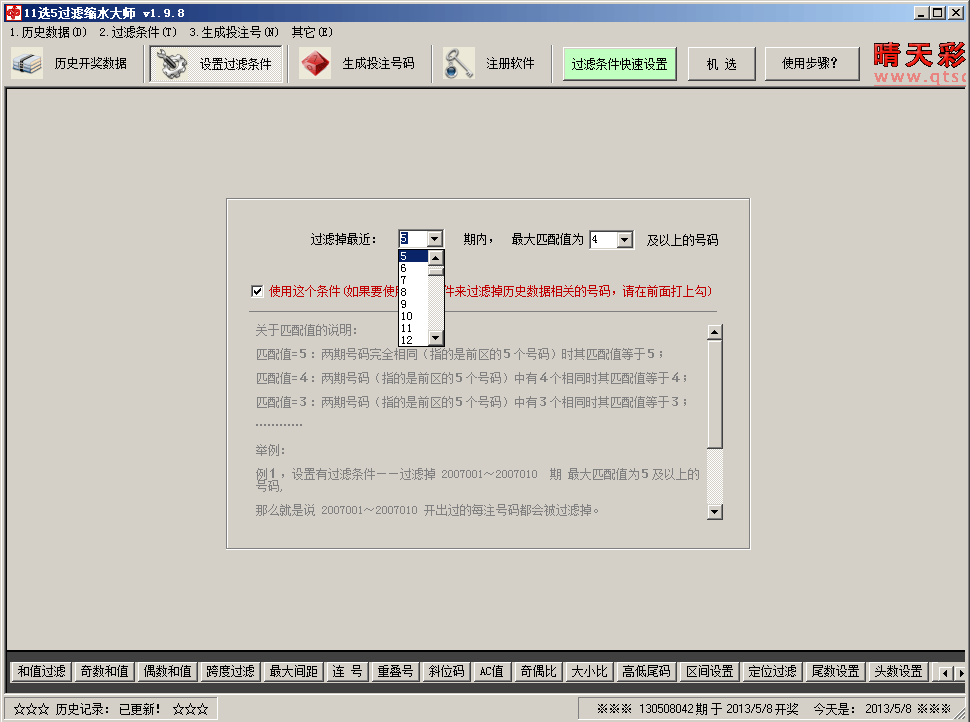The image size is (970, 722).
Task: Click description box scroll up arrow
Action: [x=715, y=332]
